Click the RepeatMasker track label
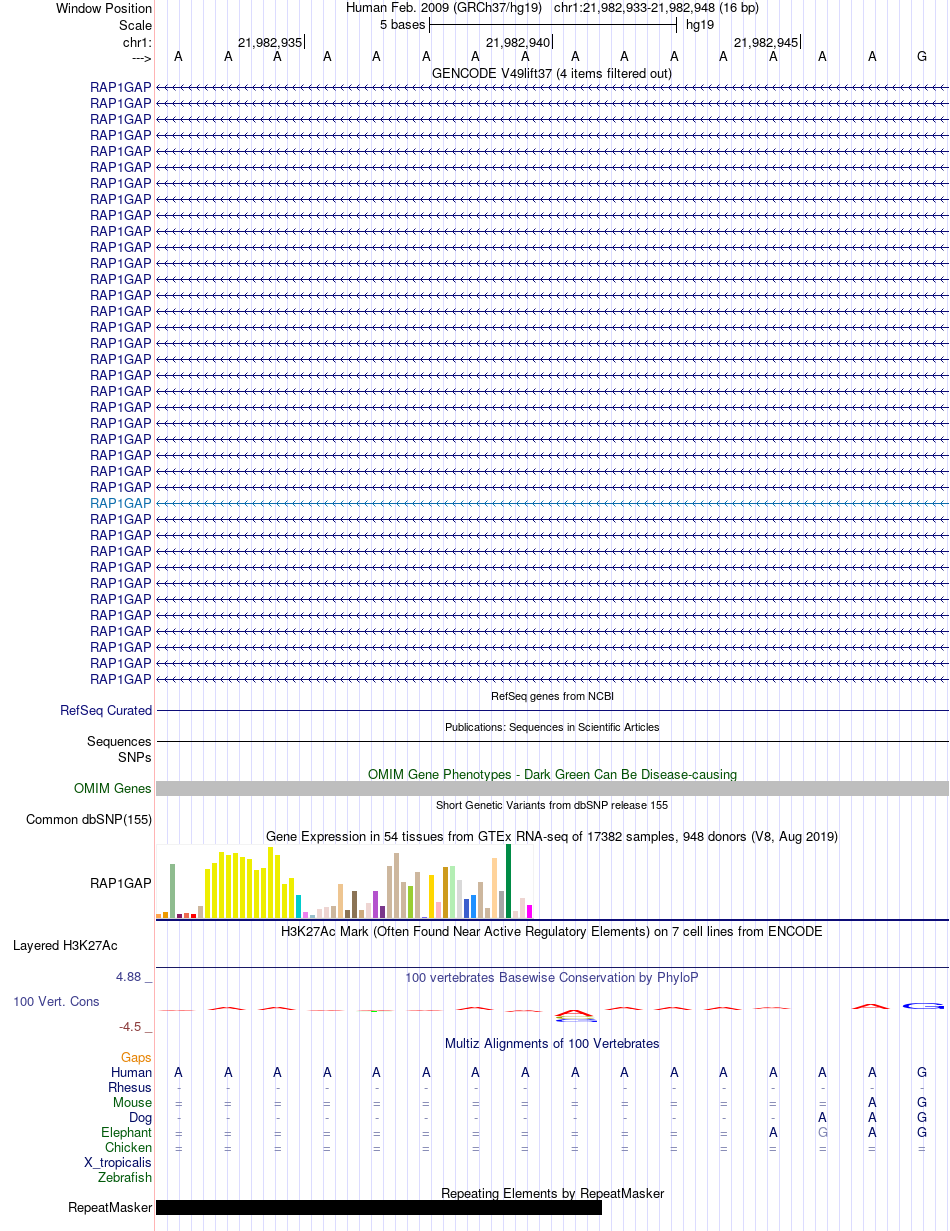The height and width of the screenshot is (1231, 950). pyautogui.click(x=110, y=1207)
